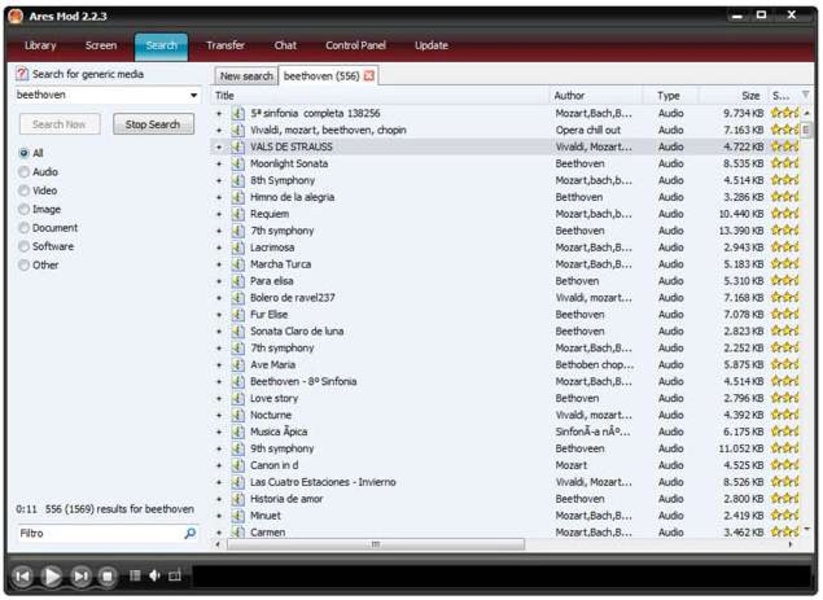Screen dimensions: 823x600
Task: Close the beethoven (556) results tab
Action: (x=369, y=77)
